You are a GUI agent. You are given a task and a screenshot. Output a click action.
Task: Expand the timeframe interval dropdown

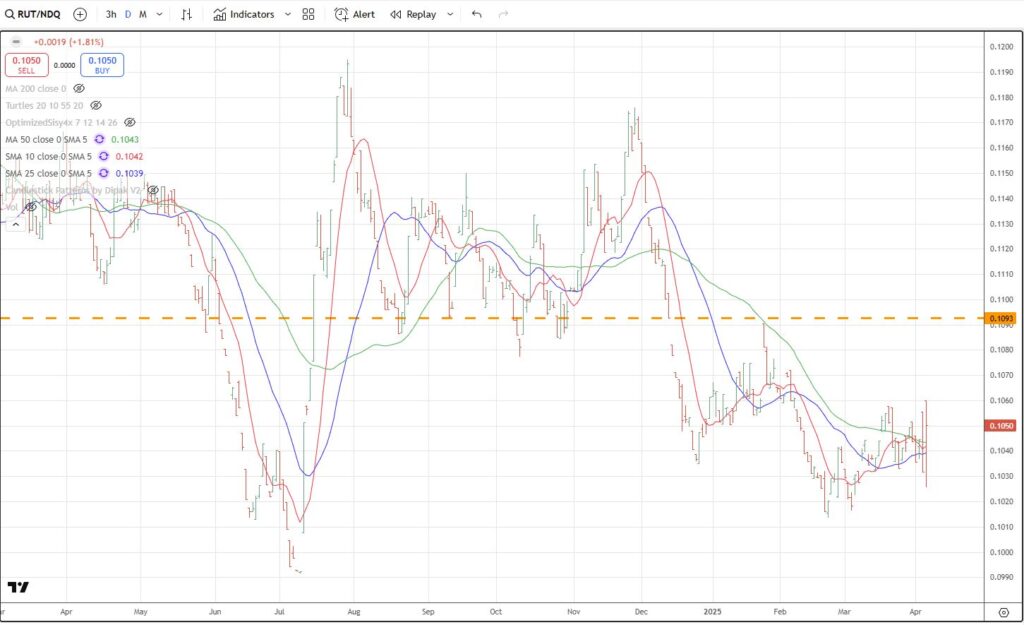coord(159,15)
